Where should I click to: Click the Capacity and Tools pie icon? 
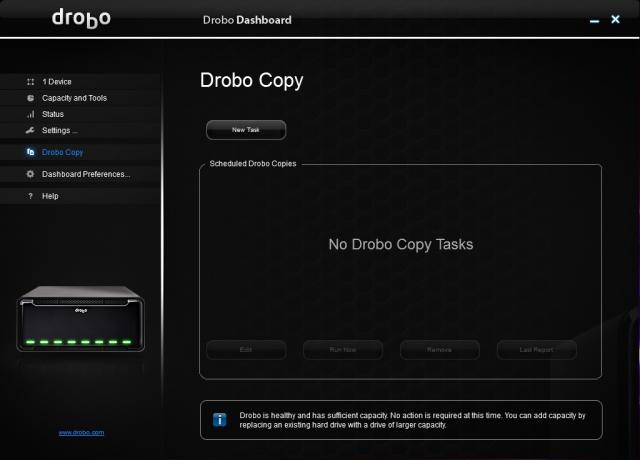(30, 98)
